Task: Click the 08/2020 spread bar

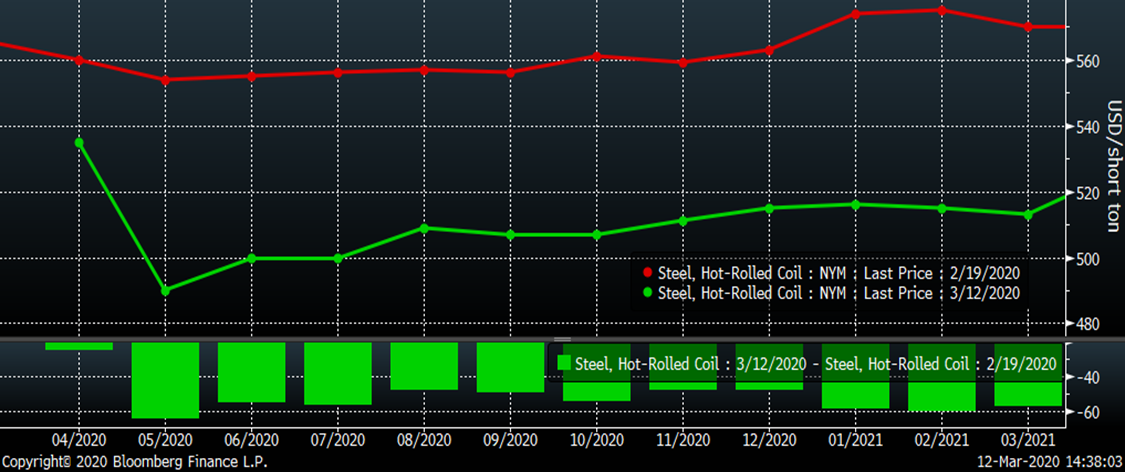Action: click(x=424, y=366)
